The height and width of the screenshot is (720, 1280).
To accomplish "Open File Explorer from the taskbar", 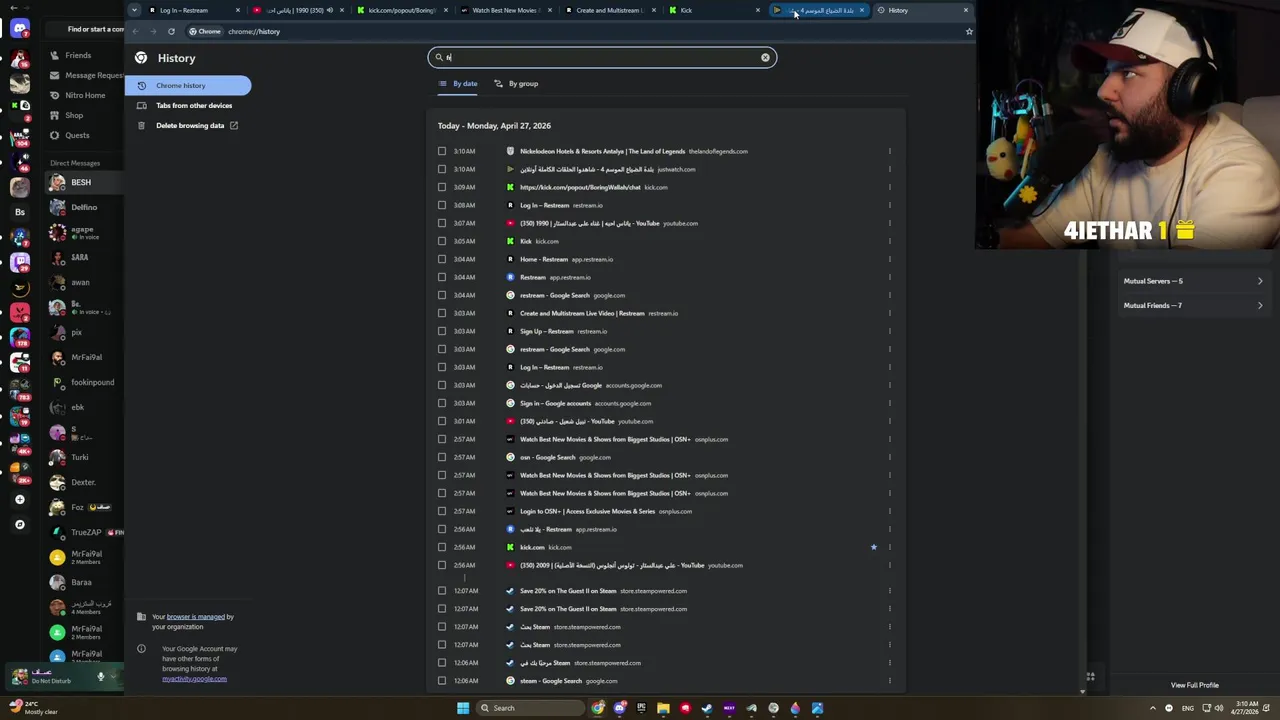I will tap(663, 708).
